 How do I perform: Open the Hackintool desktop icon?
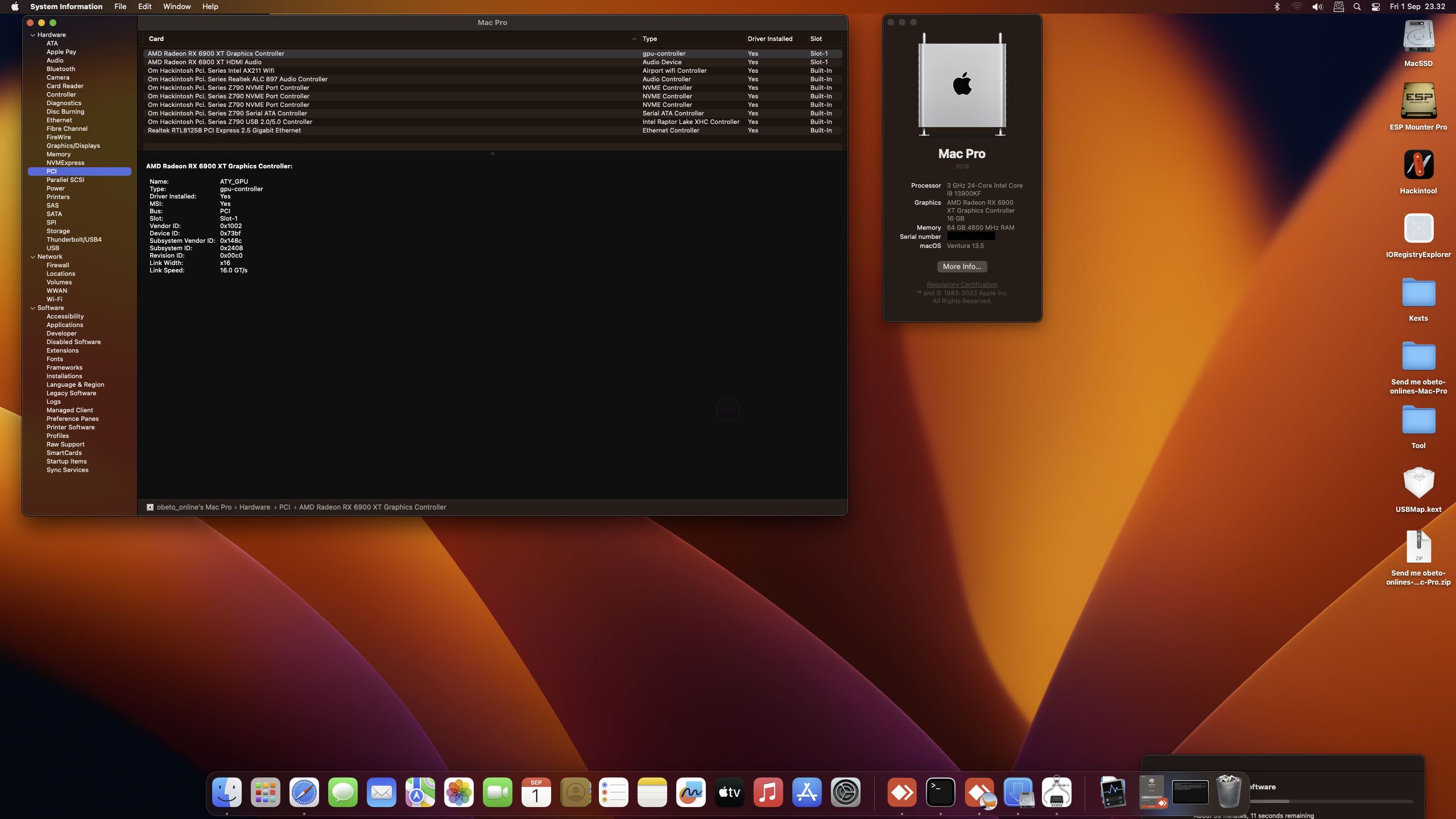[x=1418, y=165]
